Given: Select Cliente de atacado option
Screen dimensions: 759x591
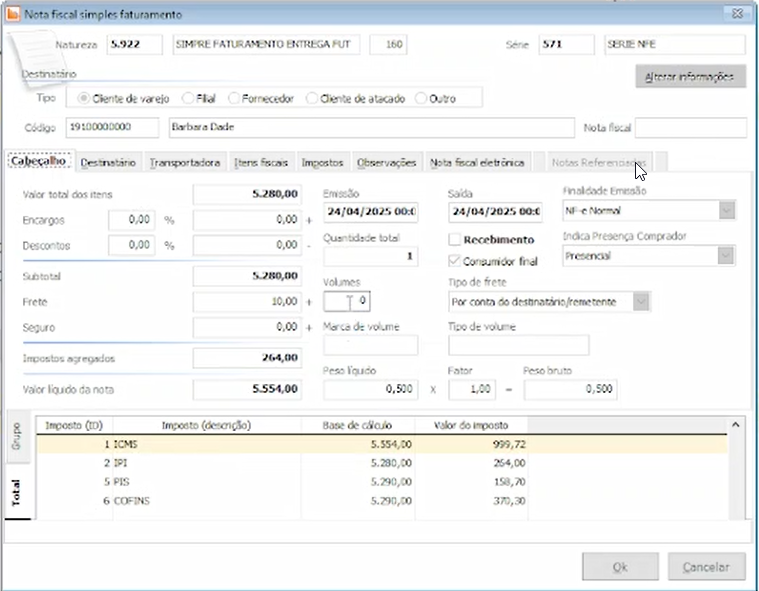Looking at the screenshot, I should click(312, 99).
